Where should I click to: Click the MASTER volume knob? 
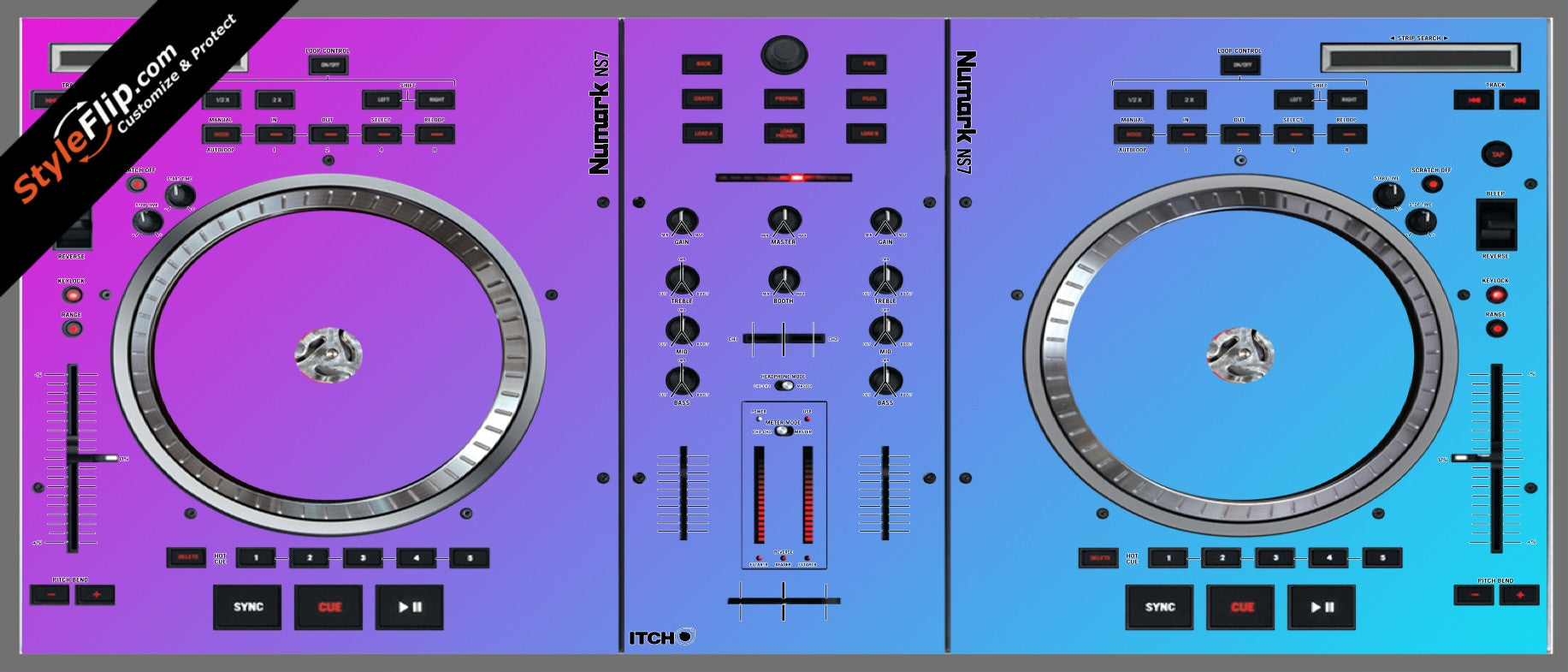click(784, 221)
